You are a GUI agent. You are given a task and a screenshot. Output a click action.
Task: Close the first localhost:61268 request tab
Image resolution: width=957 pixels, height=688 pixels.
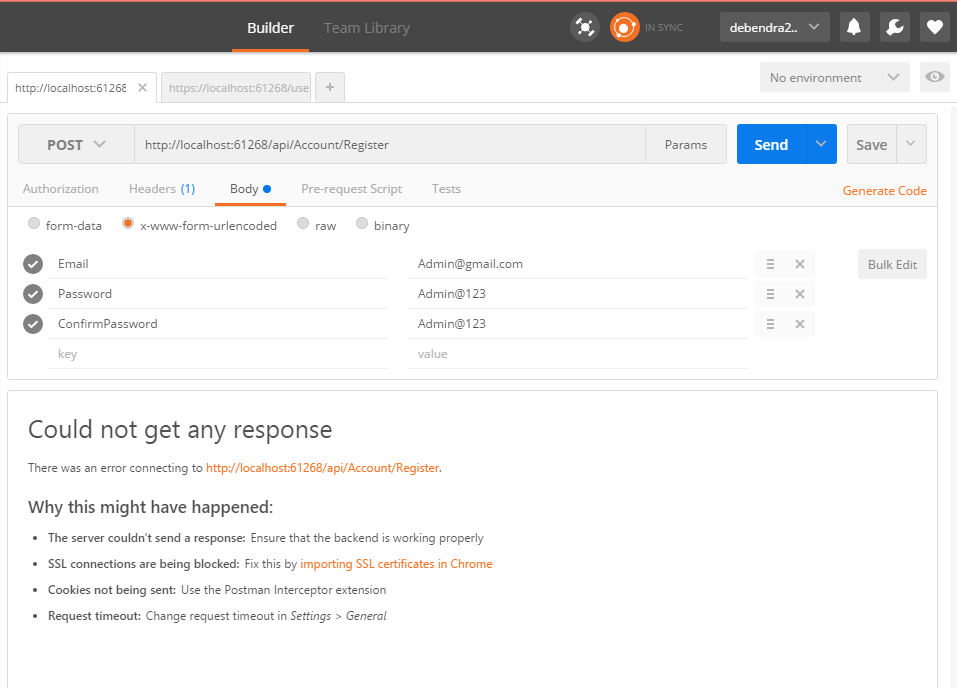pyautogui.click(x=142, y=88)
